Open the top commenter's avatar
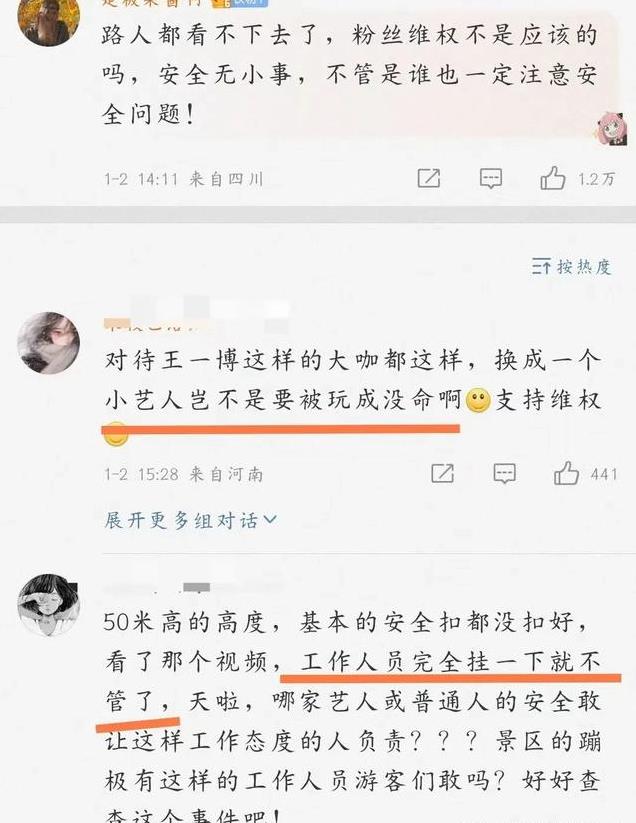Image resolution: width=636 pixels, height=823 pixels. point(49,19)
